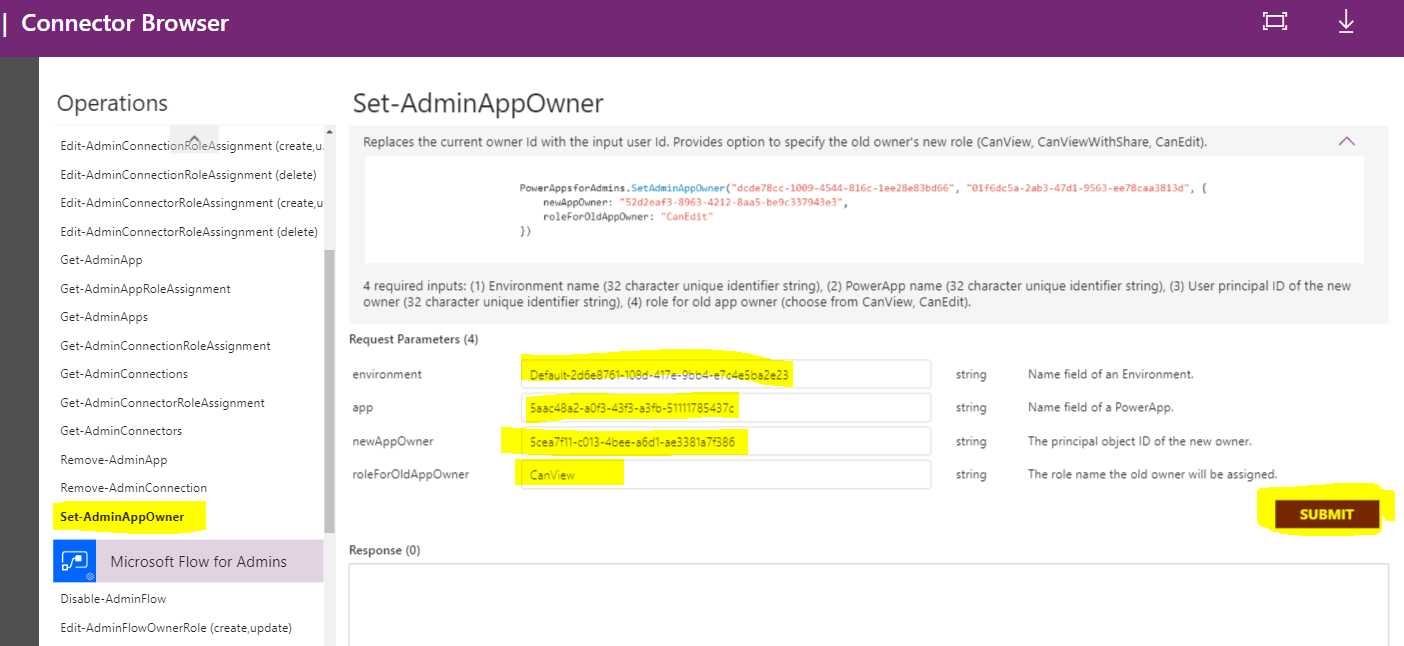The height and width of the screenshot is (646, 1404).
Task: Select Set-AdminAppOwner operation
Action: [122, 517]
